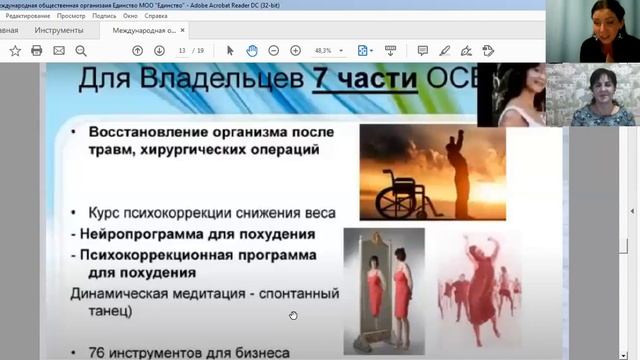Close the Международная о... document tab
640x360 pixels.
pos(182,30)
